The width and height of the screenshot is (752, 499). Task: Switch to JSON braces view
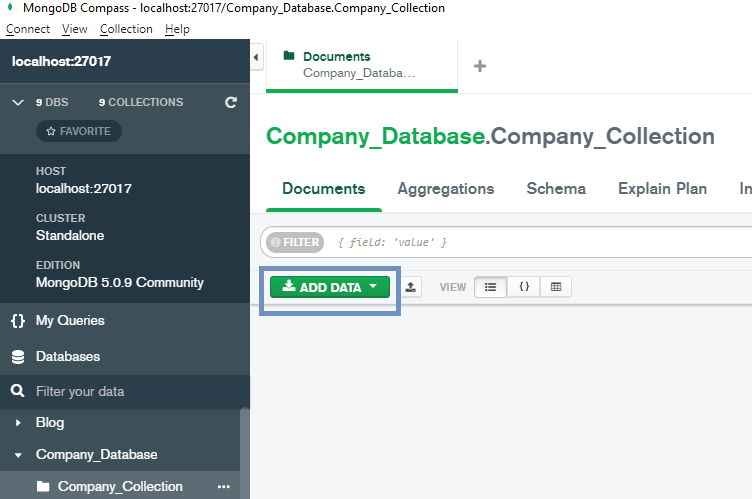523,287
